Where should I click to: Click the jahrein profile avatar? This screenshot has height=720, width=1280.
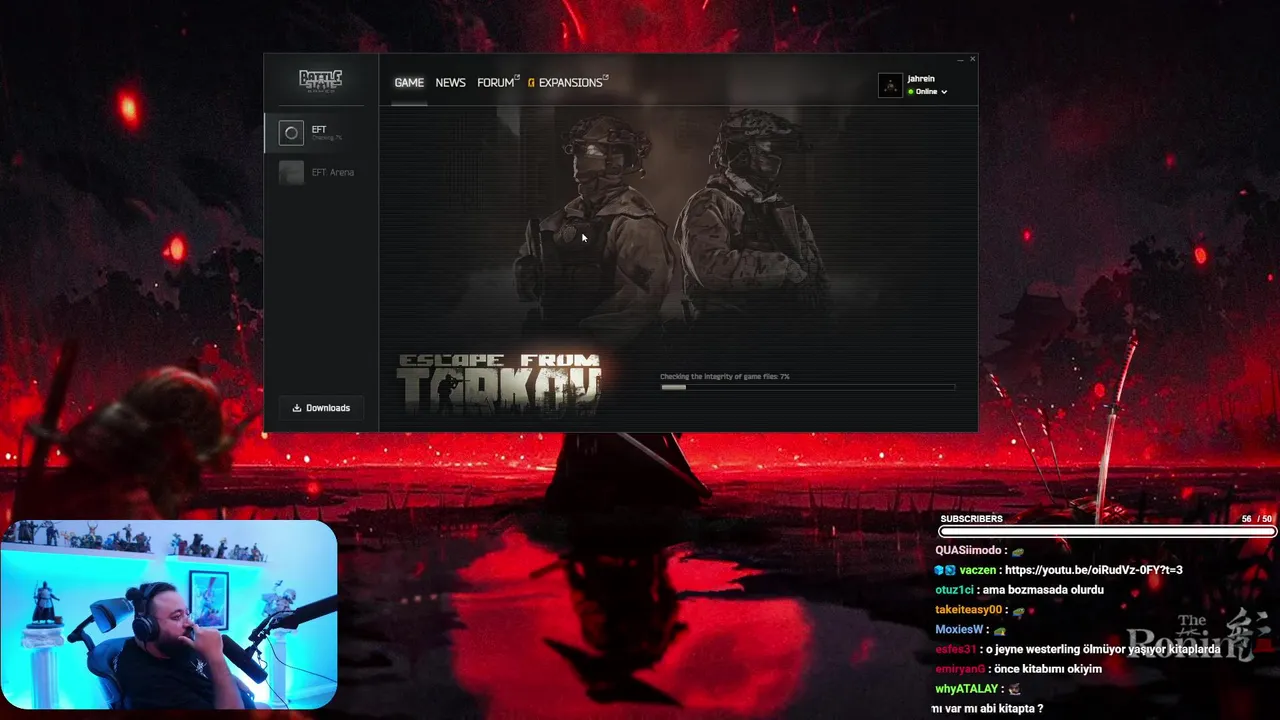pyautogui.click(x=890, y=85)
